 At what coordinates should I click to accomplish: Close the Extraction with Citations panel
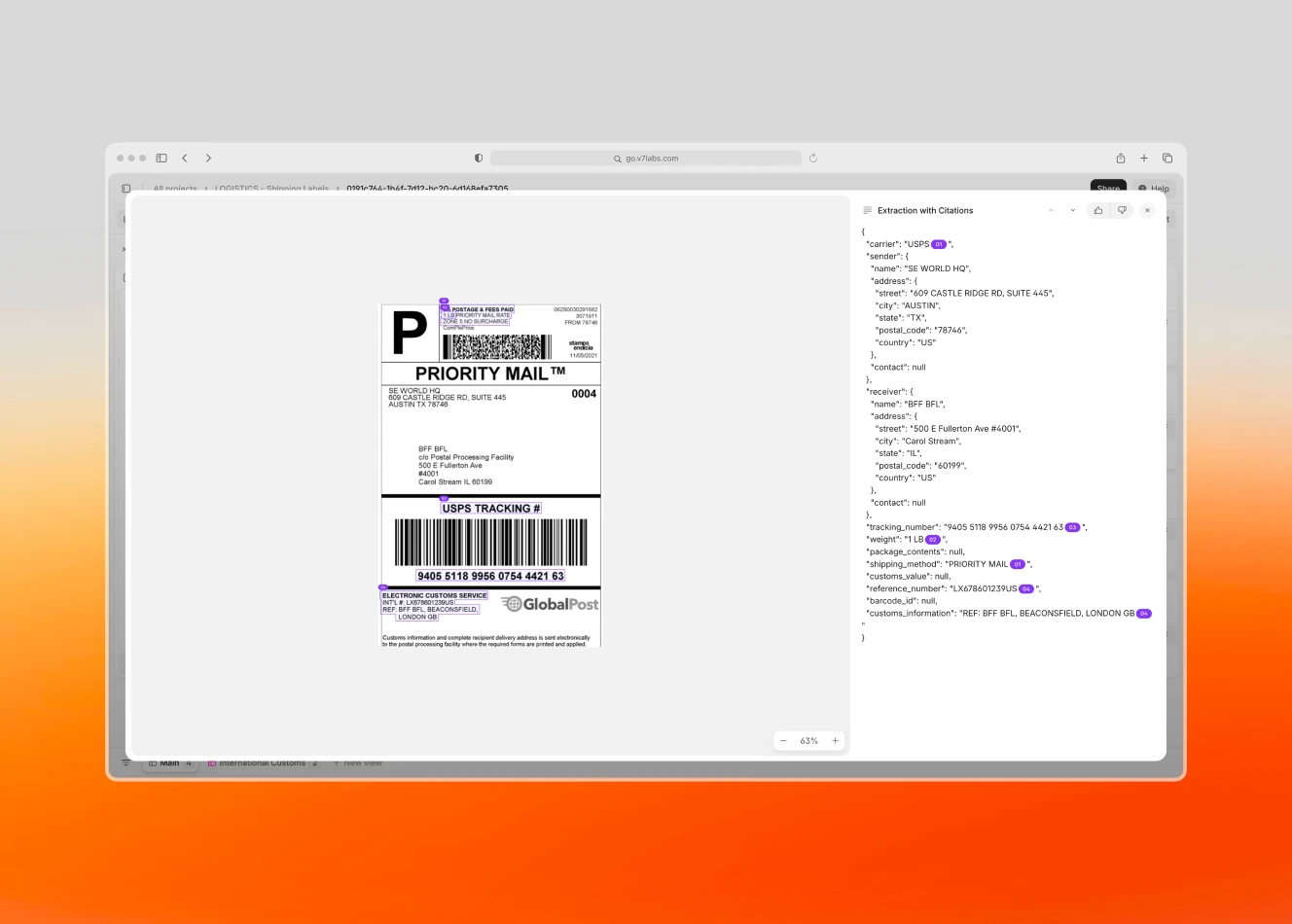coord(1147,210)
